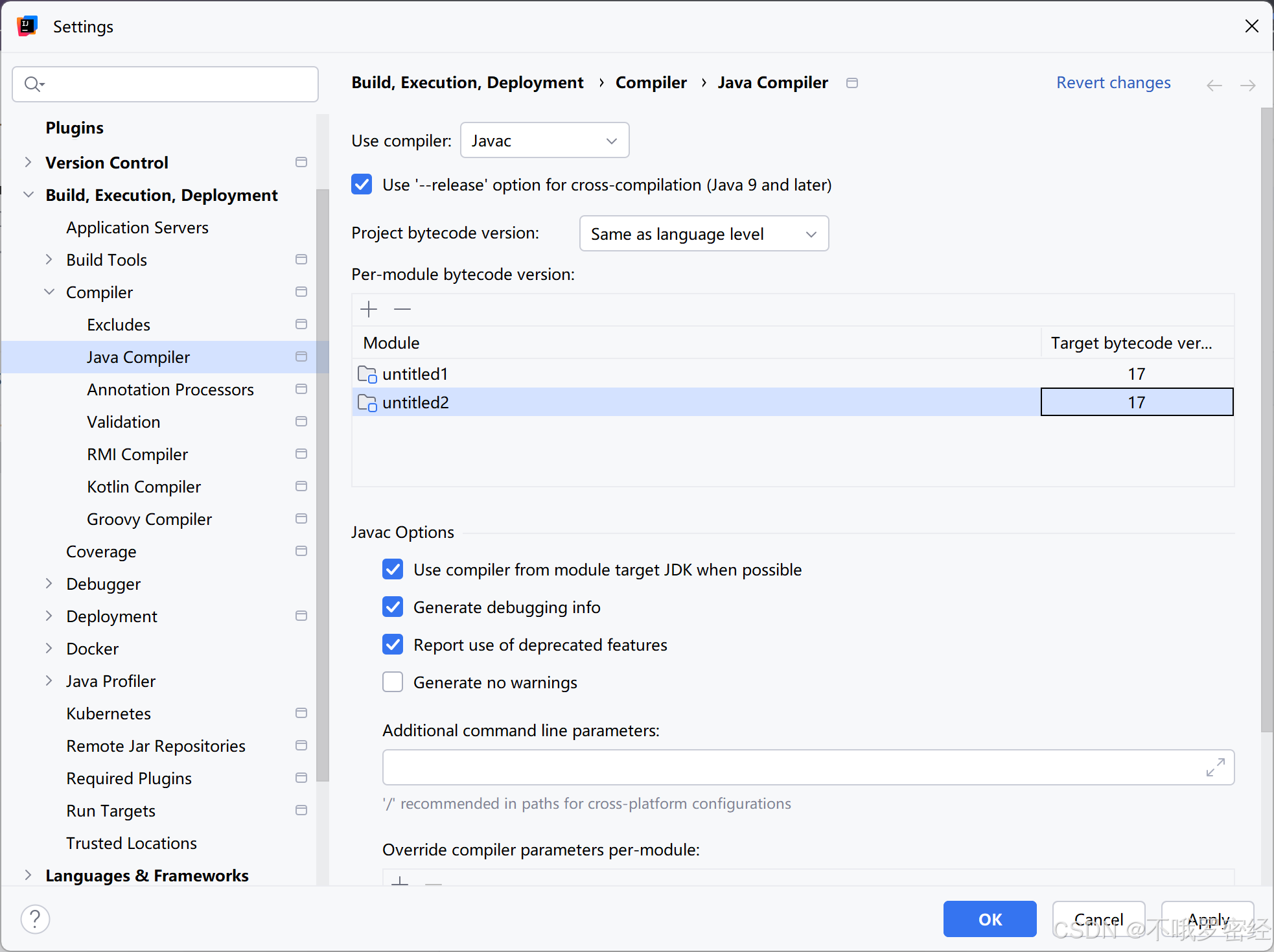Click the help question mark icon
Viewport: 1274px width, 952px height.
36,919
